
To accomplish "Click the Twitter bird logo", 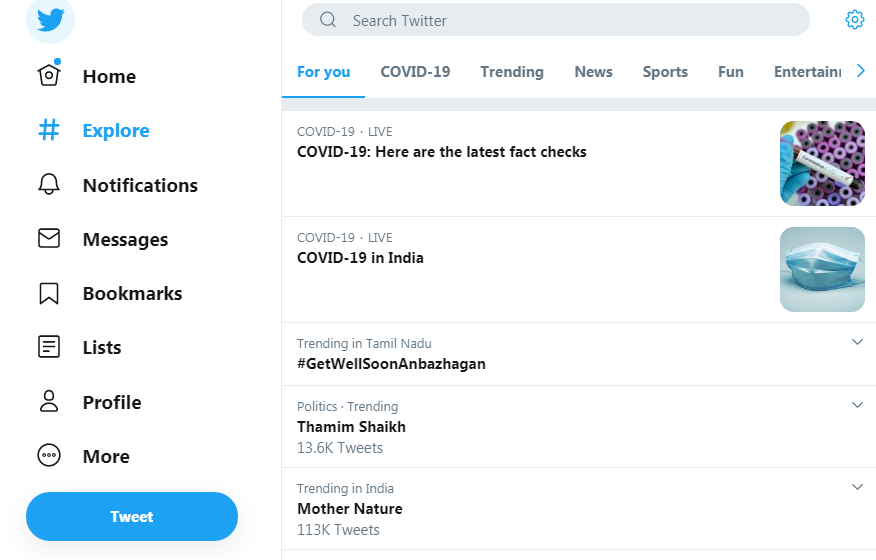I will coord(50,20).
